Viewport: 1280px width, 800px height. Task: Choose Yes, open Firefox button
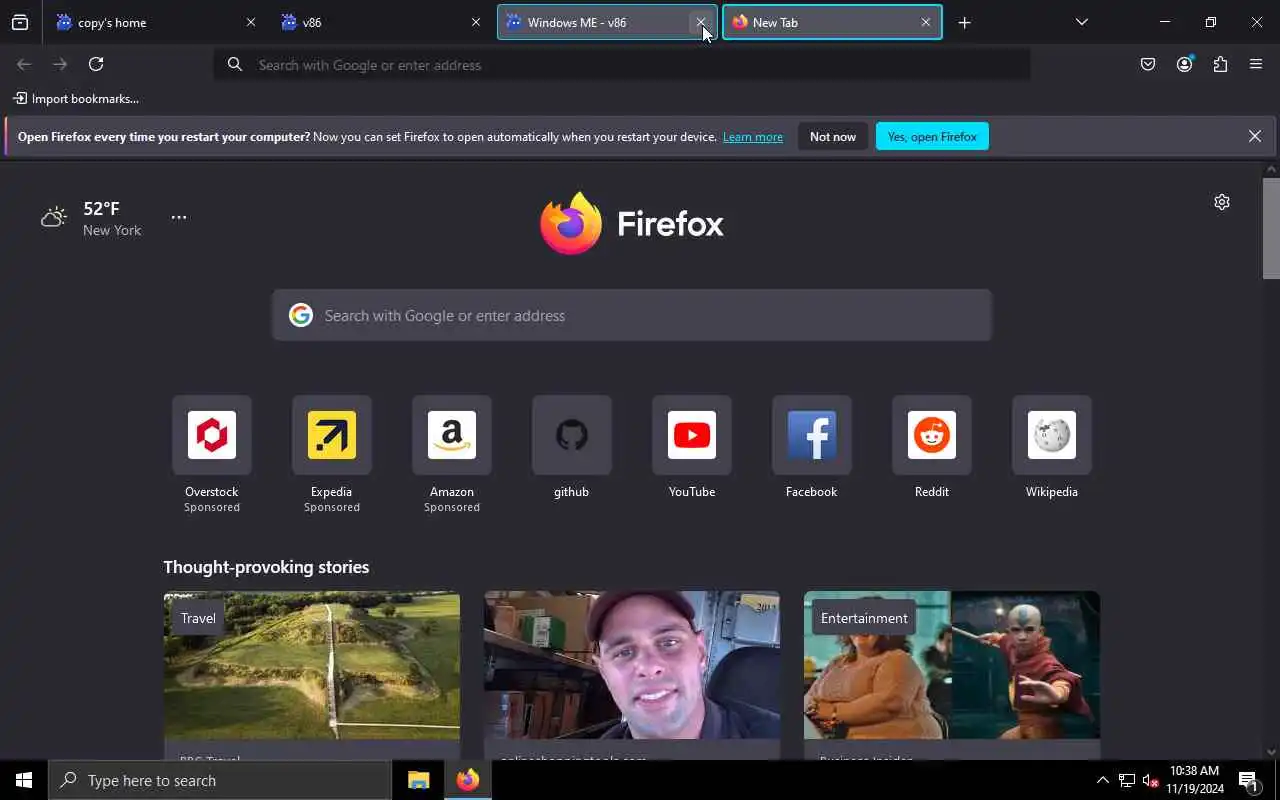click(932, 137)
